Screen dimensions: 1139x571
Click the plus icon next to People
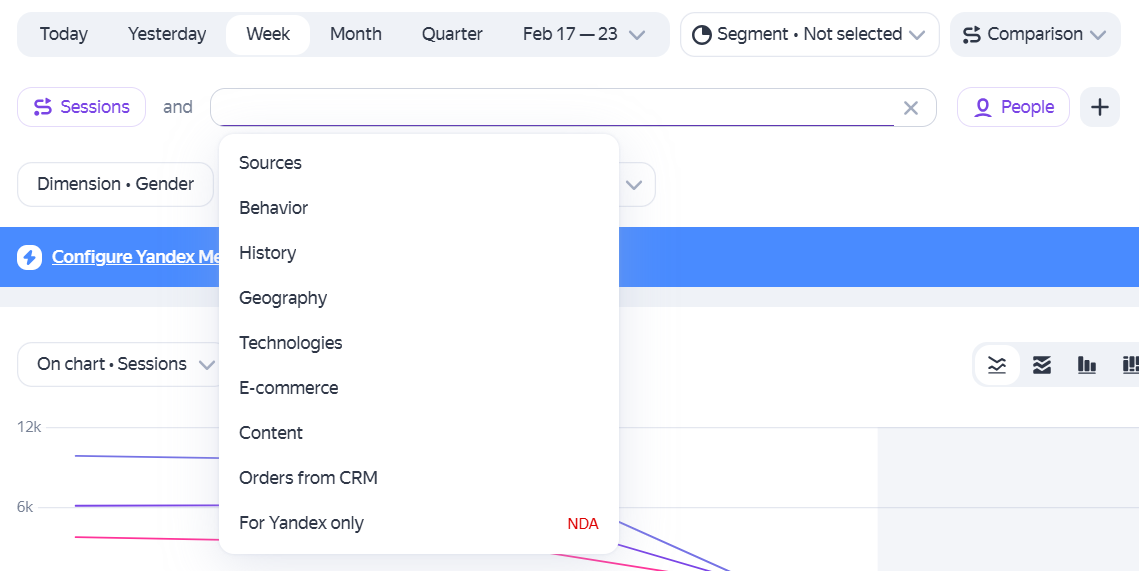point(1100,108)
